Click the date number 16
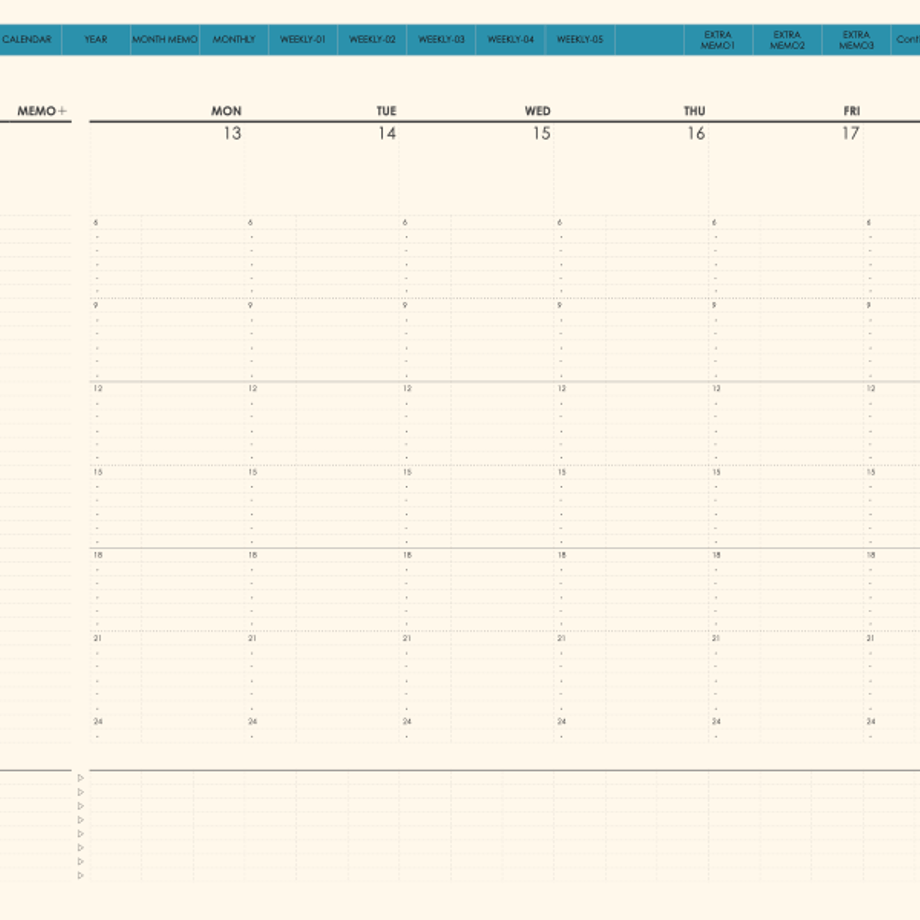 tap(696, 133)
